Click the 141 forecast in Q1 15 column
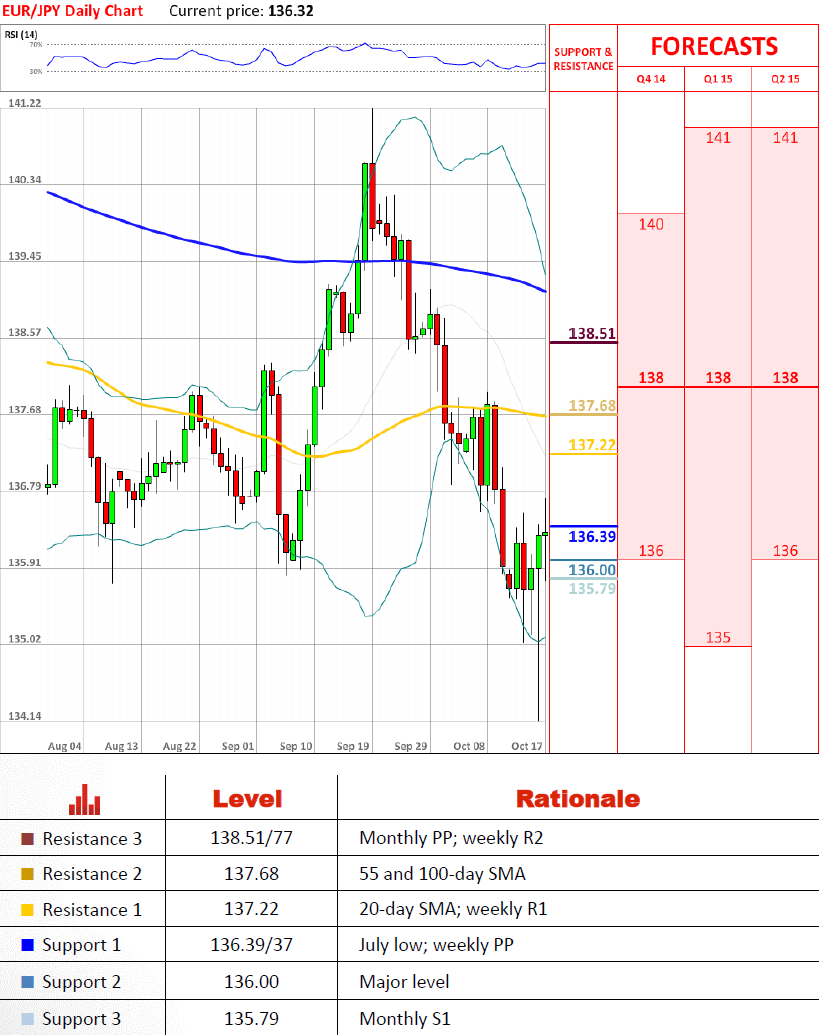Screen dimensions: 819x1035 point(718,138)
